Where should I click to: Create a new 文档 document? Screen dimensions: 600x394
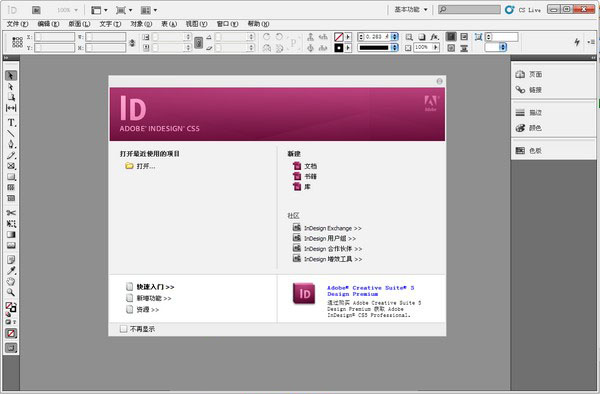305,166
